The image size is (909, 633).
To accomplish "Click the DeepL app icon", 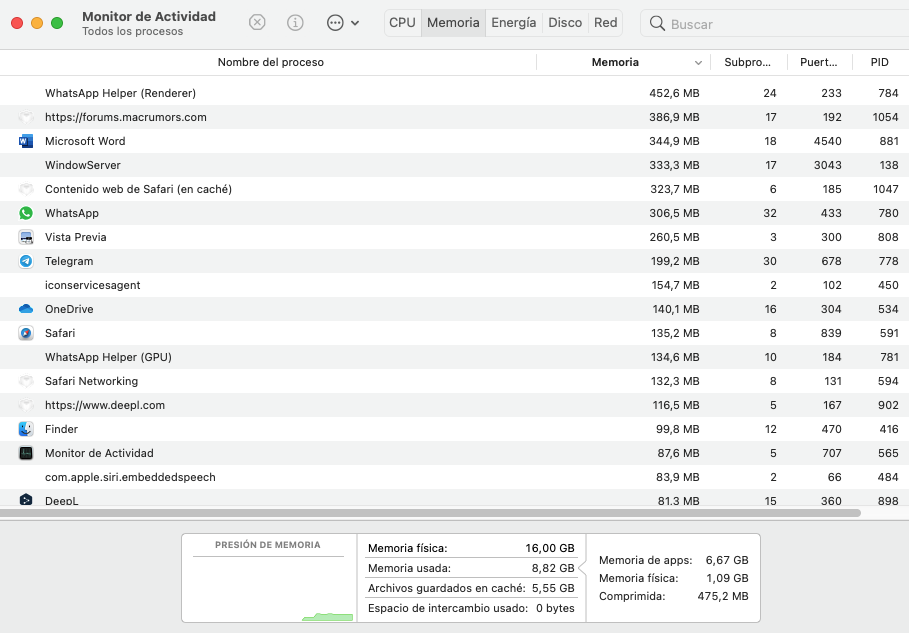I will [26, 499].
